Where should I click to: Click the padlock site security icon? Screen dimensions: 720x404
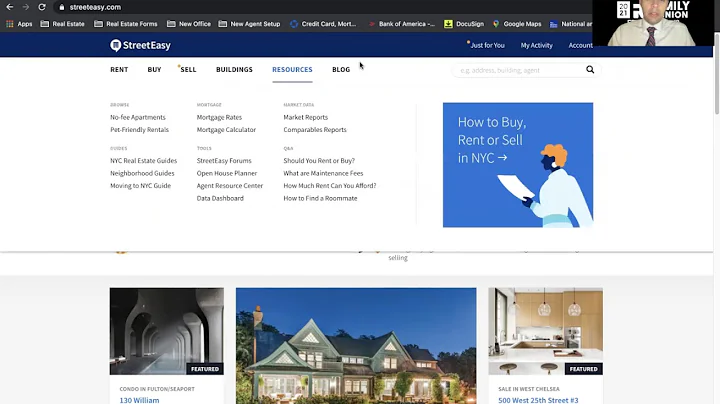[62, 7]
